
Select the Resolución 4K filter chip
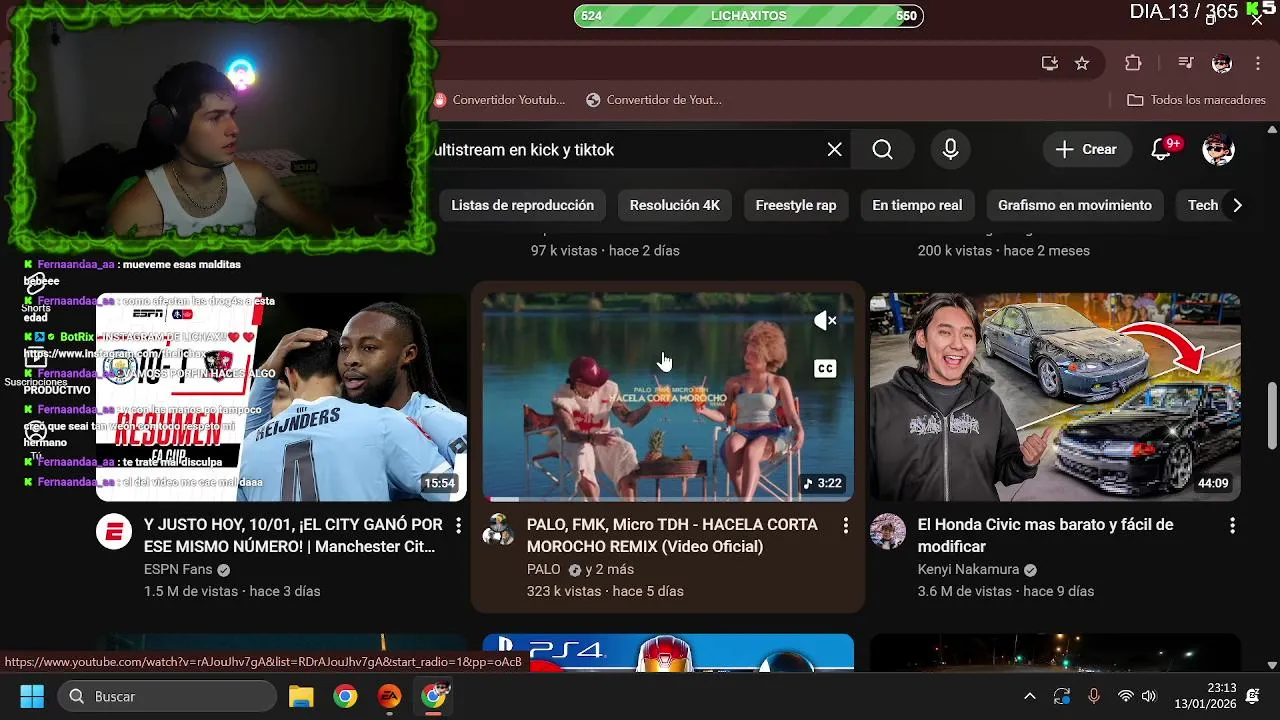click(675, 205)
